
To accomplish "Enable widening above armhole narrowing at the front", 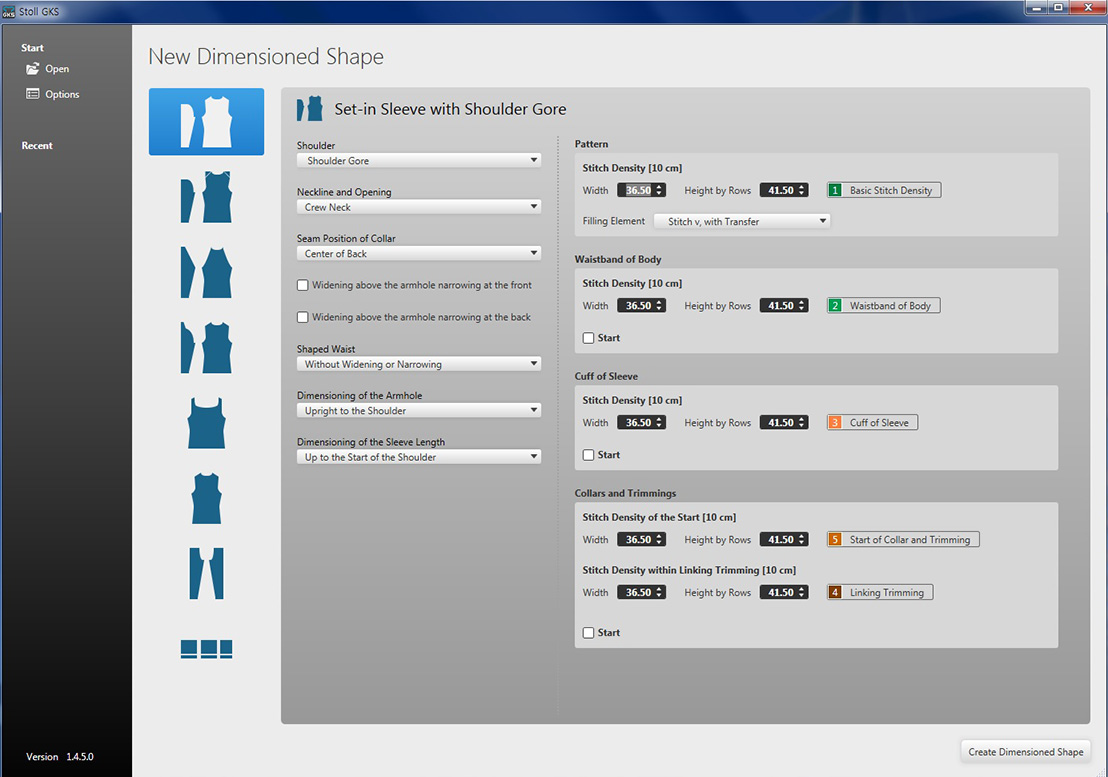I will [x=303, y=286].
